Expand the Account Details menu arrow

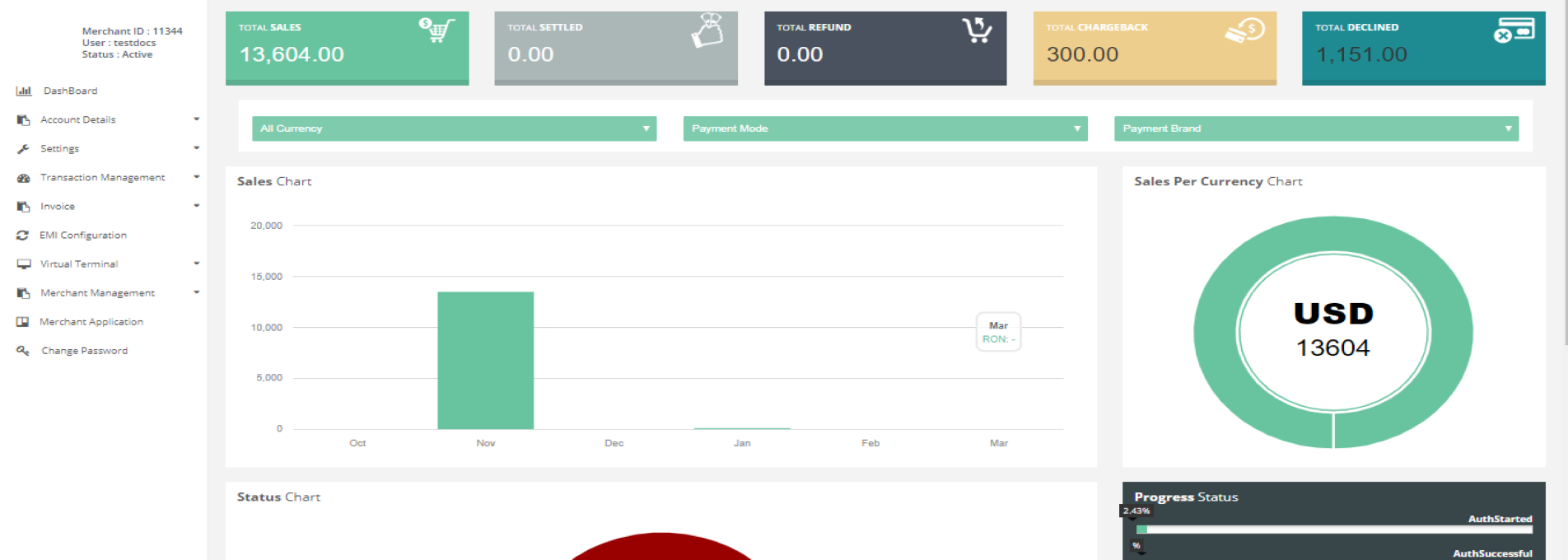tap(196, 119)
